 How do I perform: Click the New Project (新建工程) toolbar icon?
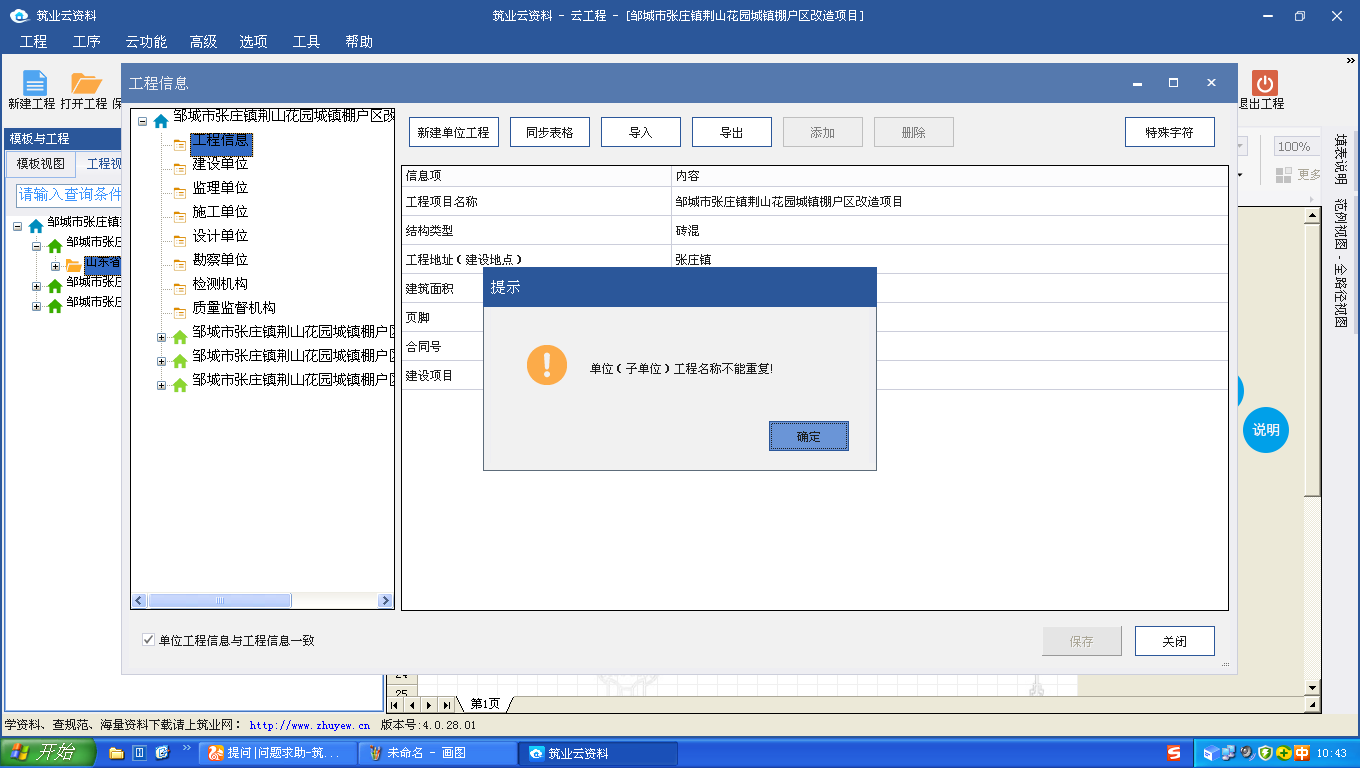pos(34,84)
